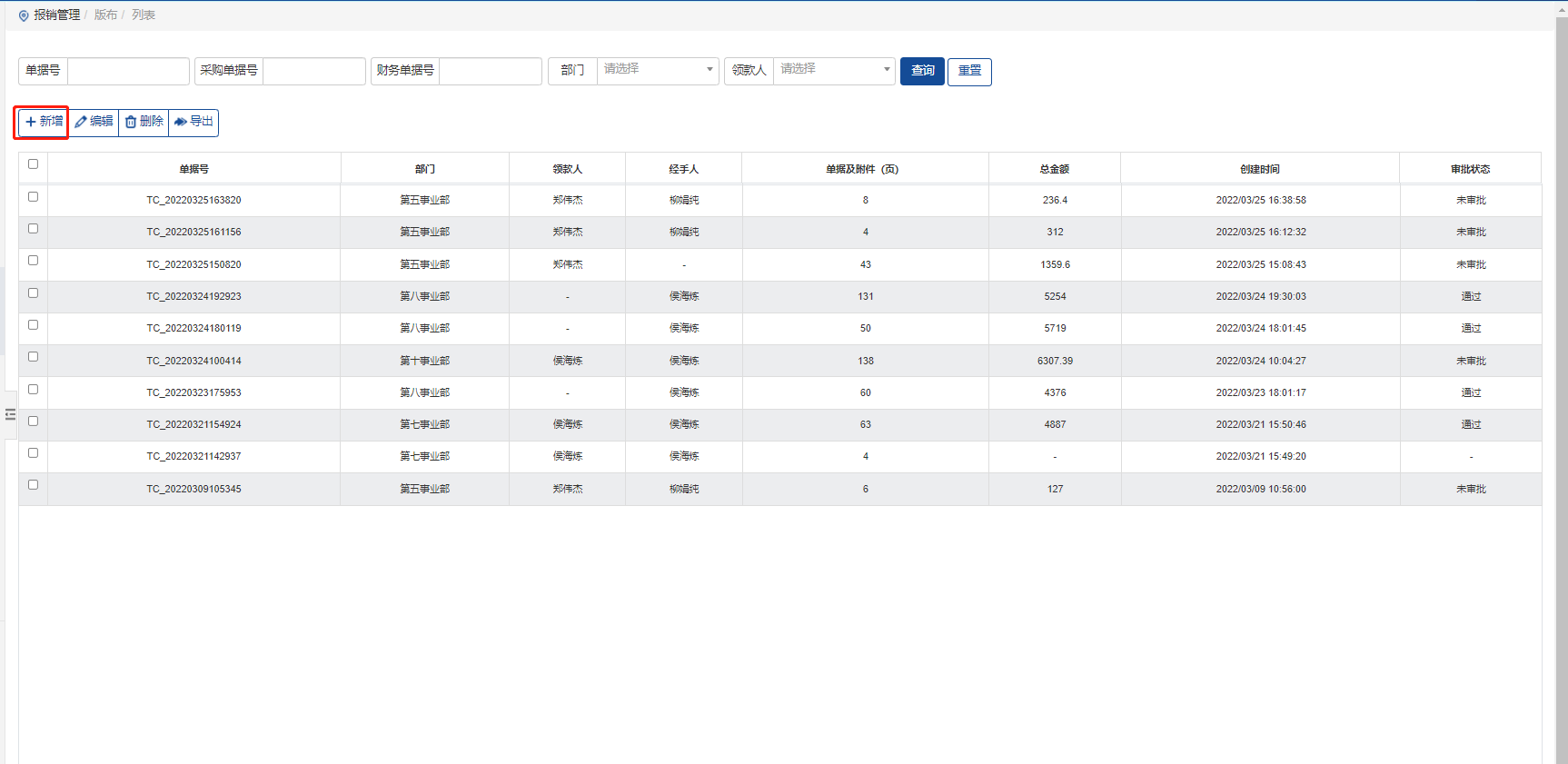Click the 编辑 pencil icon

81,122
